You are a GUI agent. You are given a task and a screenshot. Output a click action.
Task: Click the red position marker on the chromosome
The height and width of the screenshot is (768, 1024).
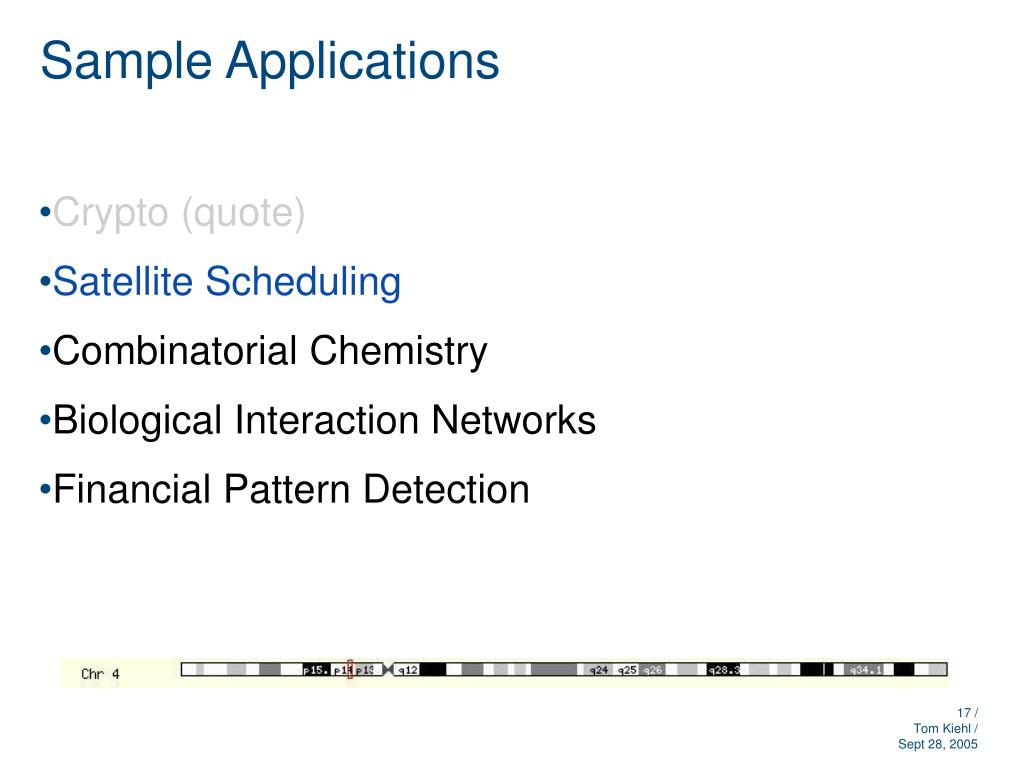tap(350, 669)
